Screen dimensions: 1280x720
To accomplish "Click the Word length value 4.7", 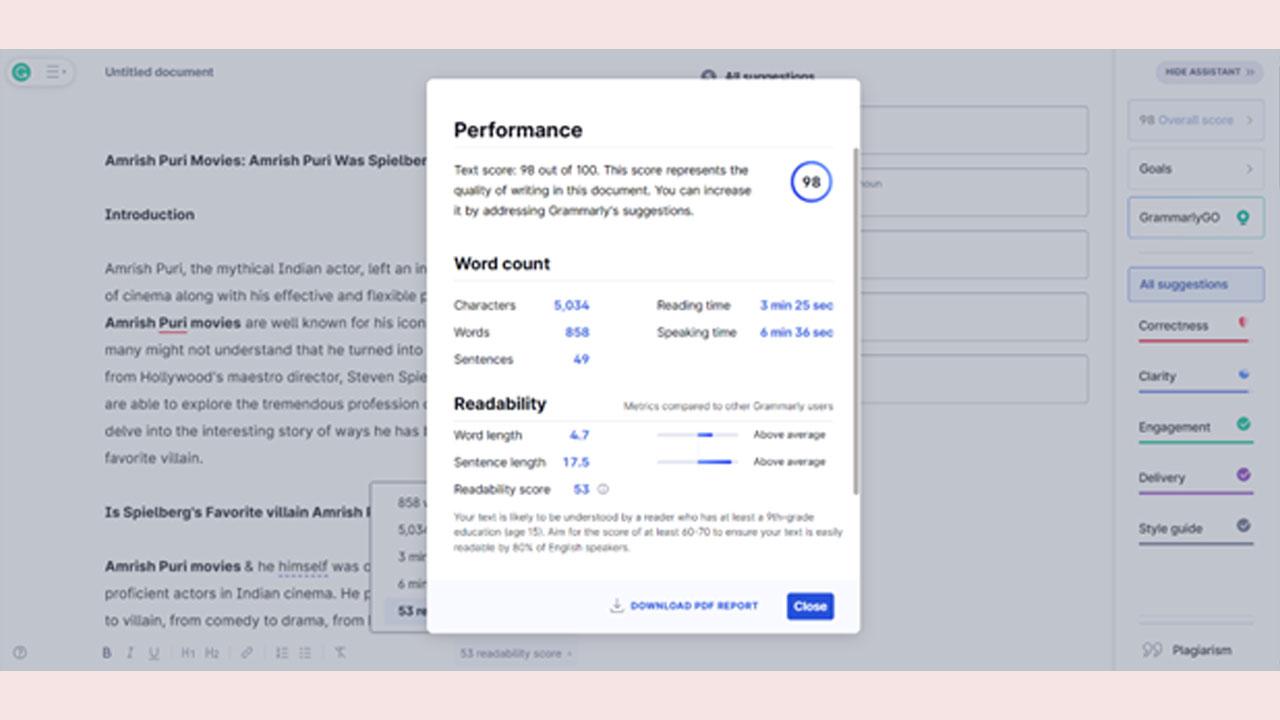I will point(579,435).
